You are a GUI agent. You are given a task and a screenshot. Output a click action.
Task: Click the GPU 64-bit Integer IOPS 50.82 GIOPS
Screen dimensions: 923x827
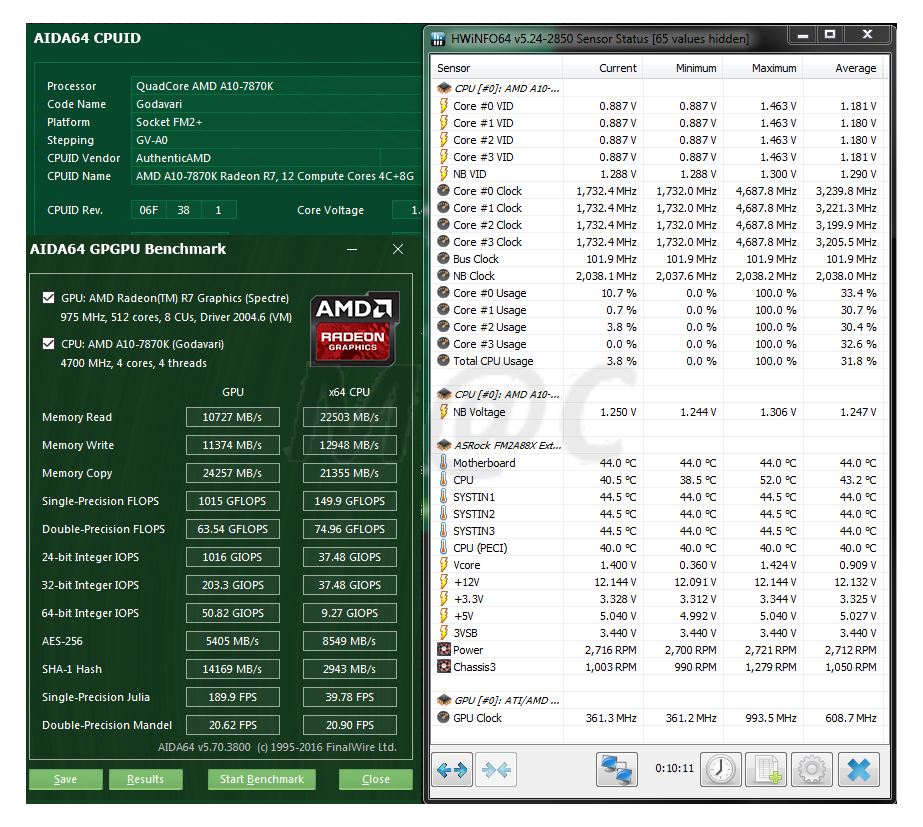[x=233, y=613]
